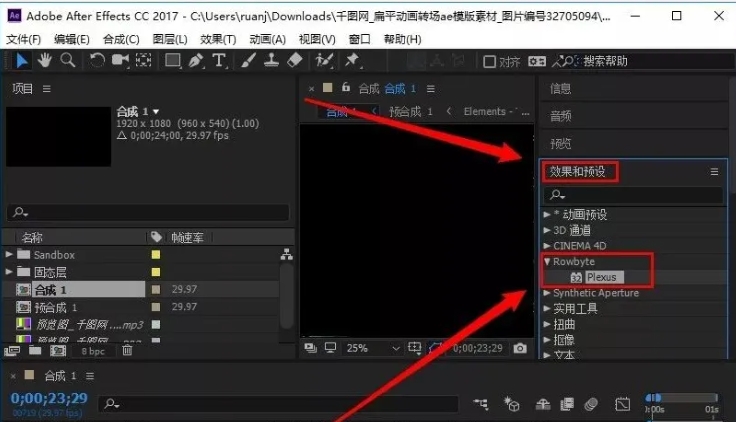Image resolution: width=736 pixels, height=422 pixels.
Task: Open the 预览 panel
Action: pos(560,143)
